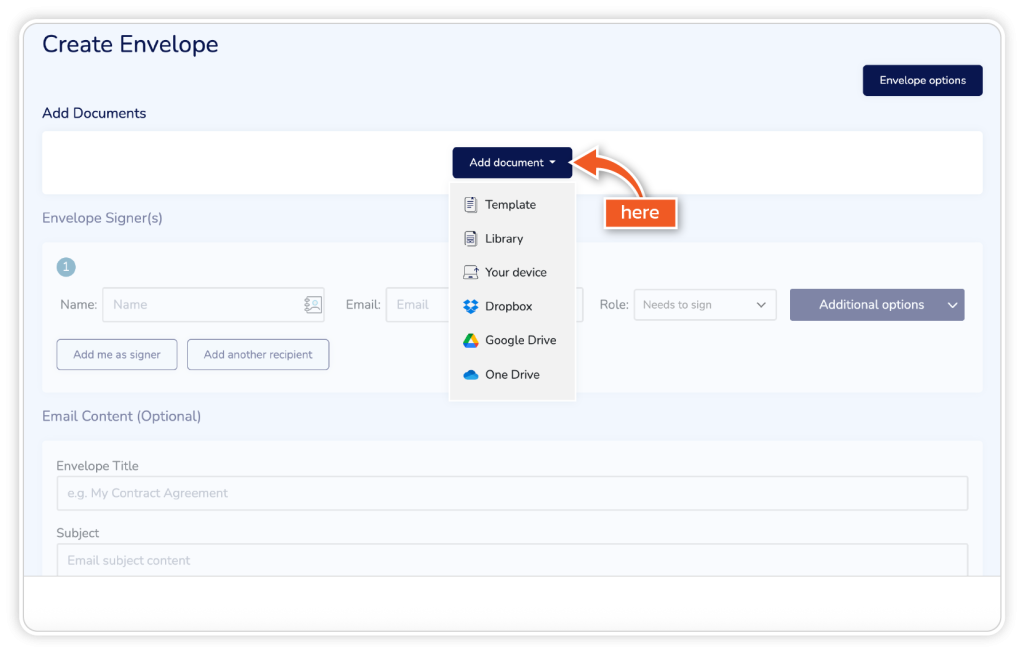Click the Your device laptop icon
Screen dimensions: 1024x654
pyautogui.click(x=470, y=273)
